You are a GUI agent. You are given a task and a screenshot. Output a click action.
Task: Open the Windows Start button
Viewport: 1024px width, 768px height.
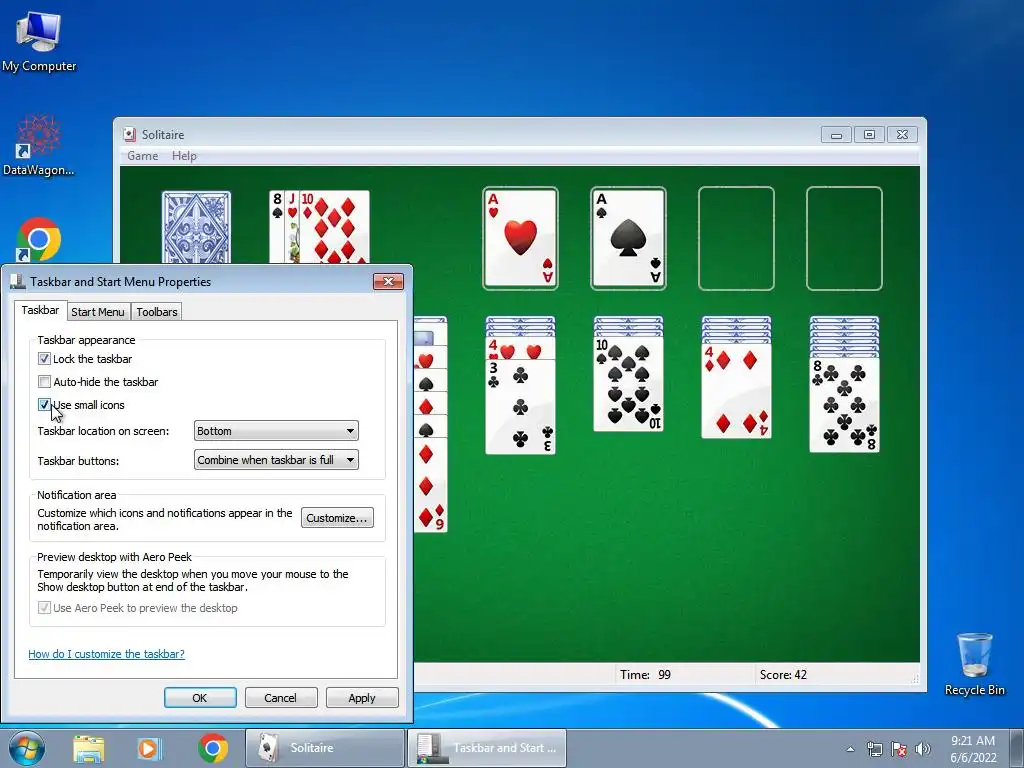pyautogui.click(x=27, y=748)
